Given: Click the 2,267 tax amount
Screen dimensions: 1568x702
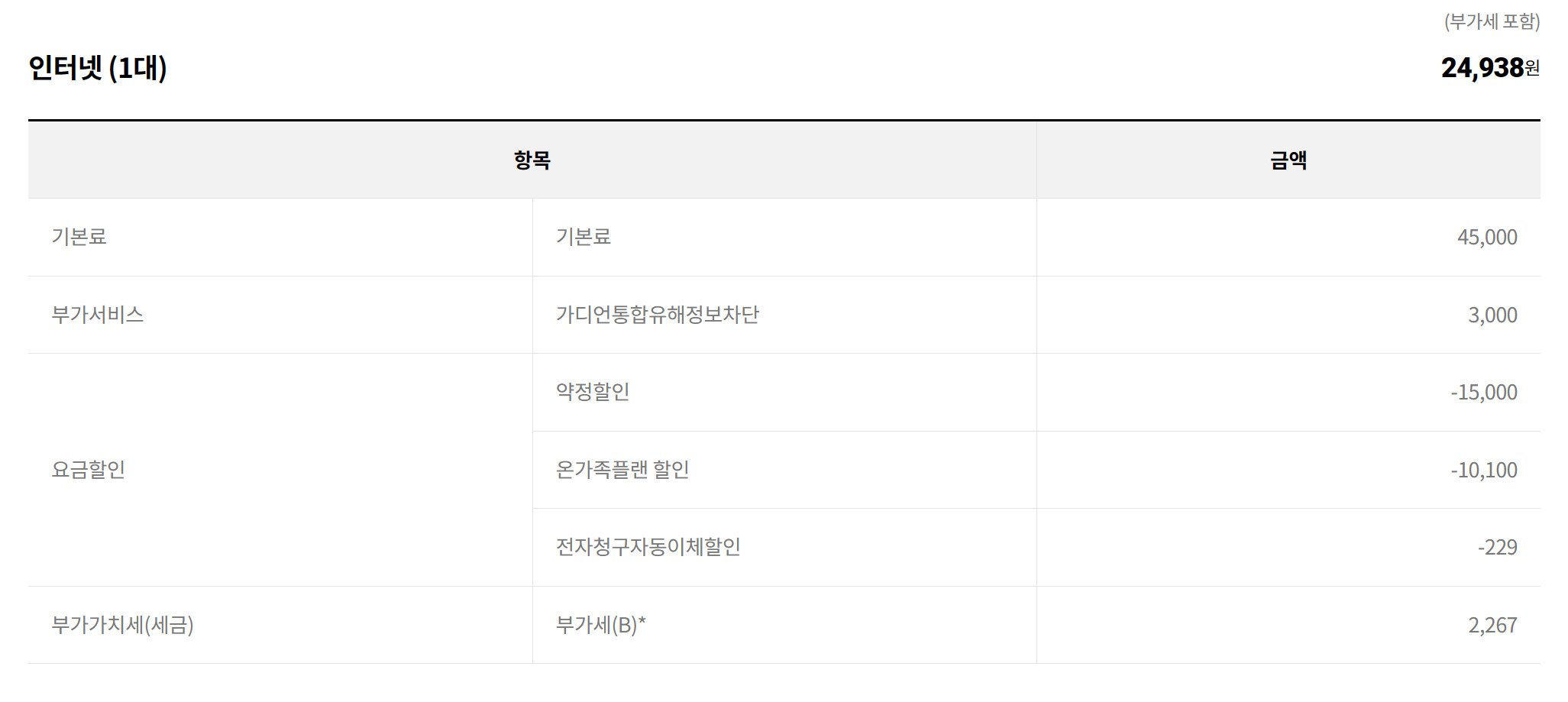Looking at the screenshot, I should 1492,626.
